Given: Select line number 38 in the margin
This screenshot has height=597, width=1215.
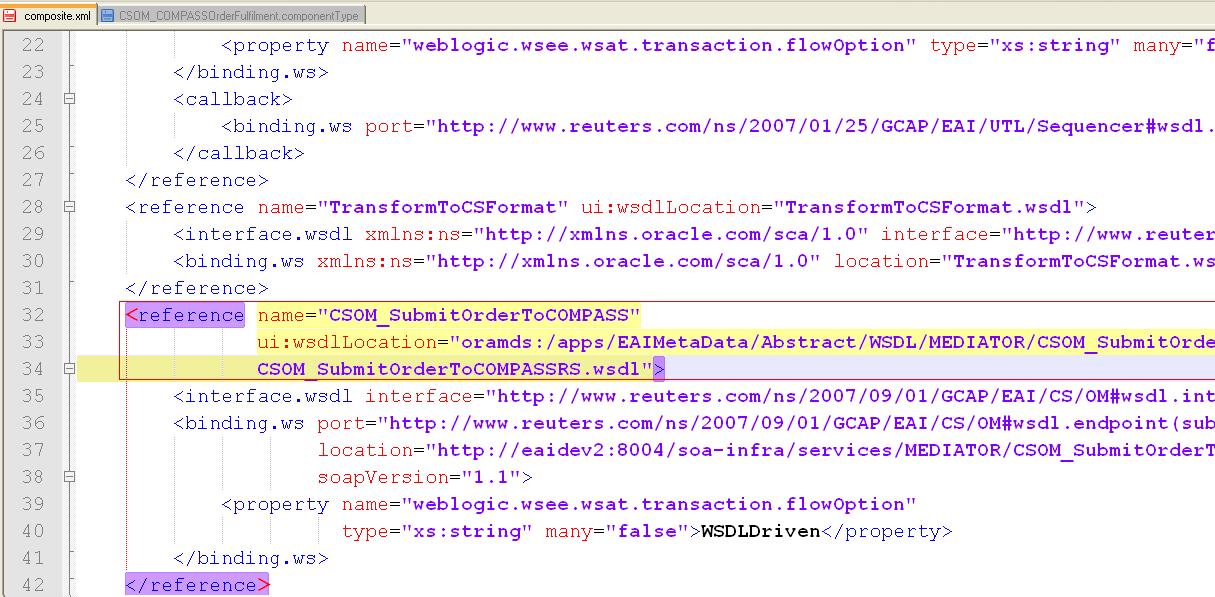Looking at the screenshot, I should pos(33,477).
